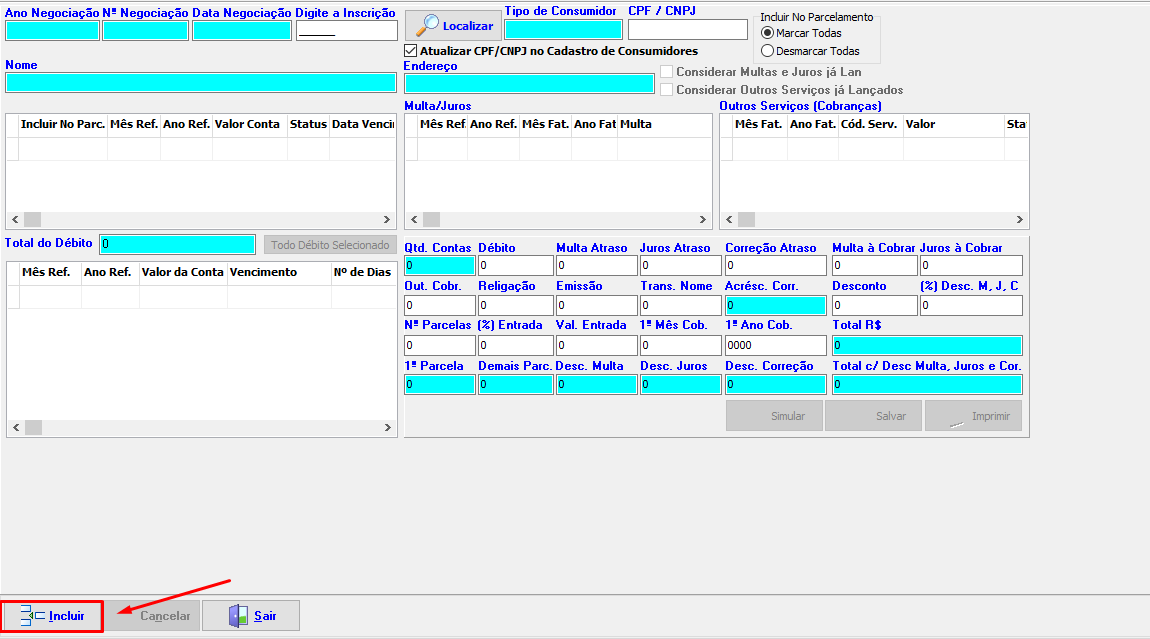The width and height of the screenshot is (1150, 639).
Task: Select the Marcar Todas radio option
Action: [x=768, y=33]
